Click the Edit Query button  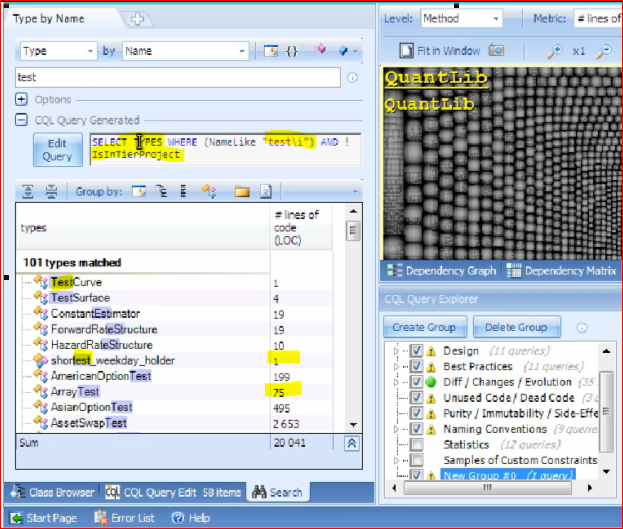pos(58,150)
